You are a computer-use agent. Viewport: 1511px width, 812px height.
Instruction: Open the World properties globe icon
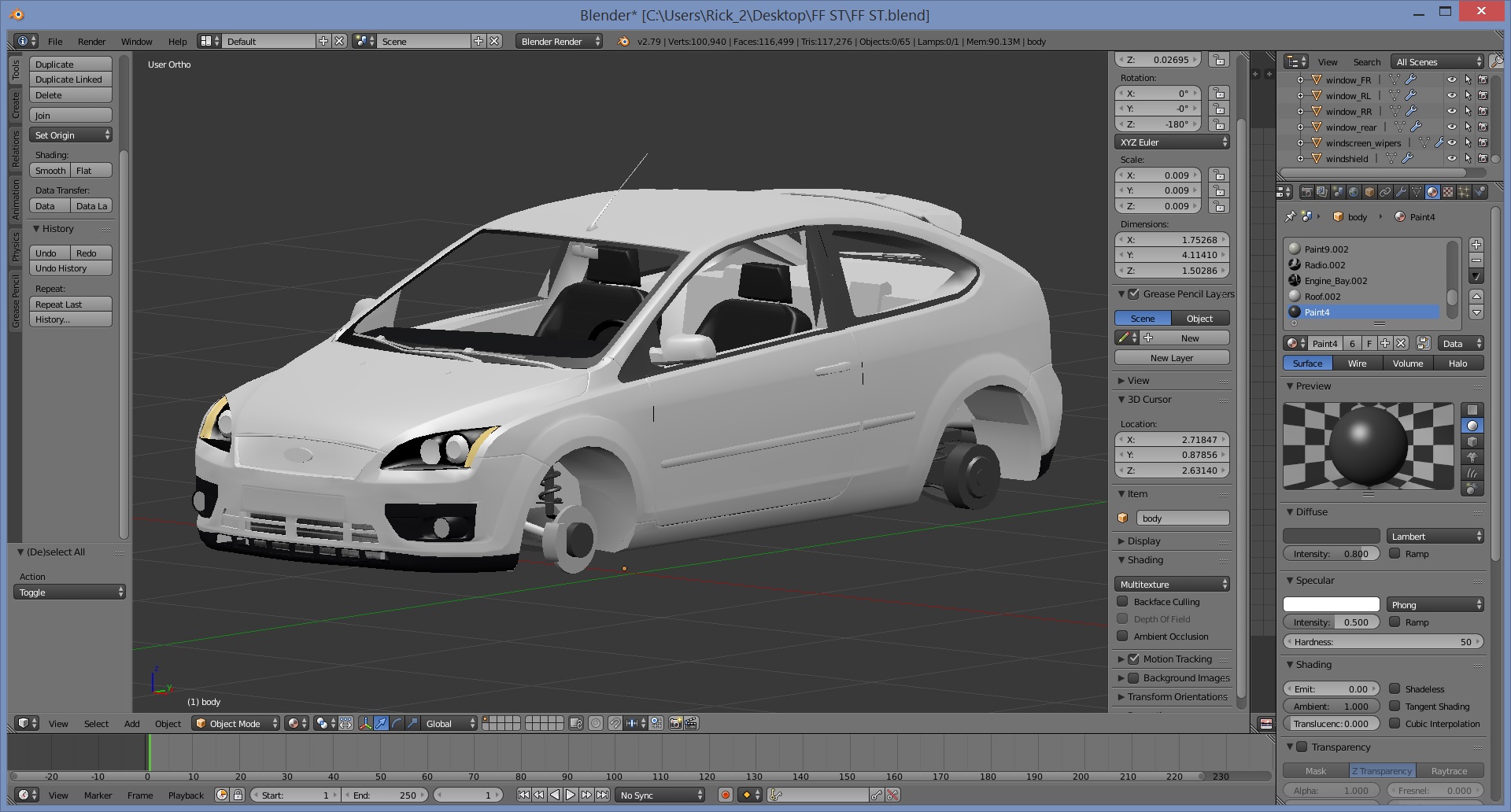[x=1354, y=192]
